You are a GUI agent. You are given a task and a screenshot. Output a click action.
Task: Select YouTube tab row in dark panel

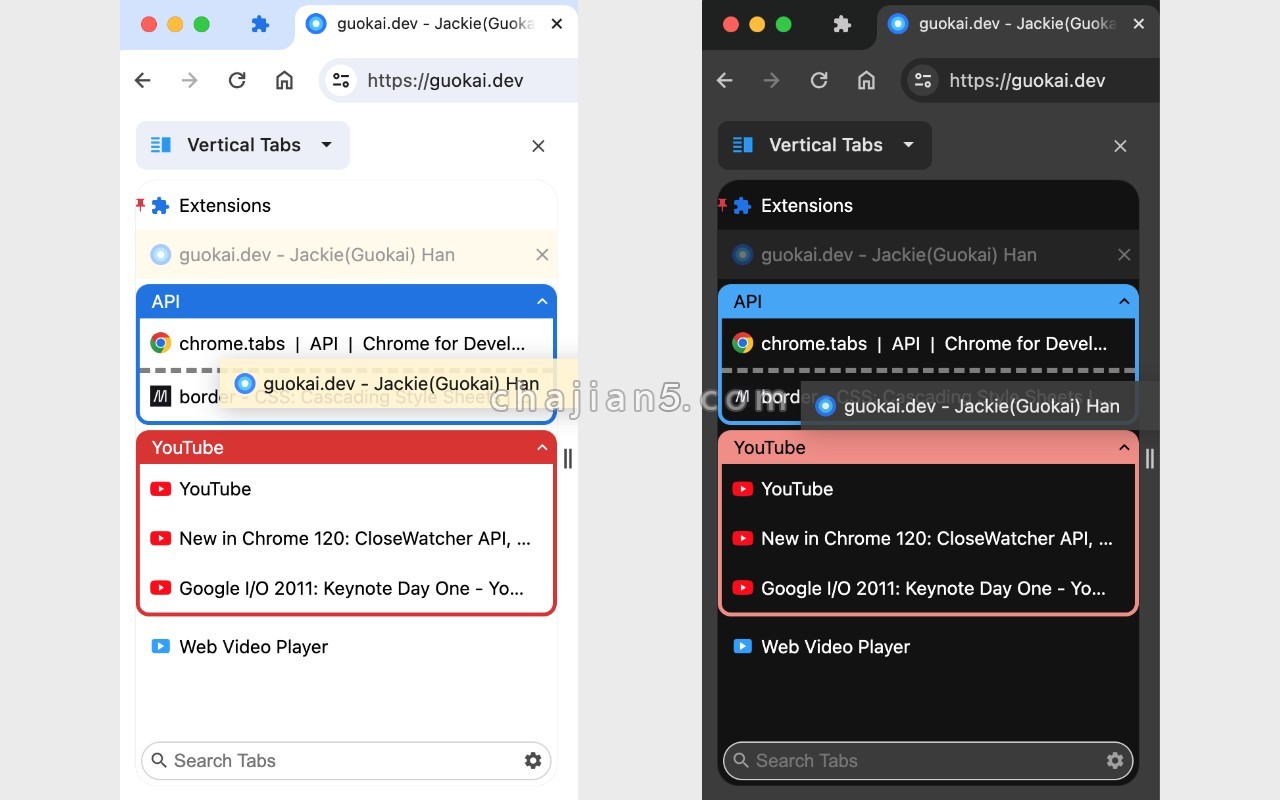point(928,489)
